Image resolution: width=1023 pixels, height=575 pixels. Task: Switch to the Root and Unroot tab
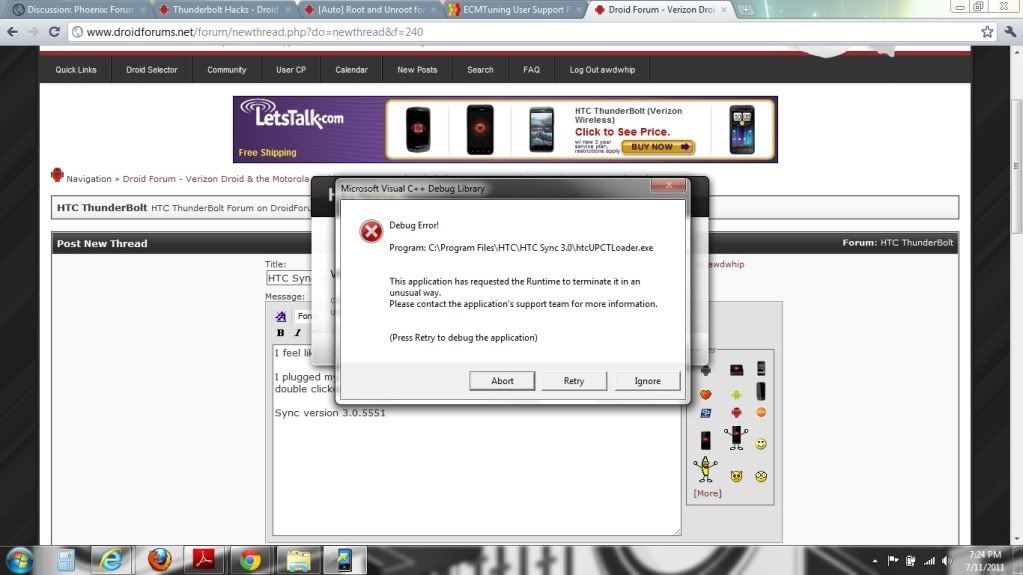click(x=370, y=10)
